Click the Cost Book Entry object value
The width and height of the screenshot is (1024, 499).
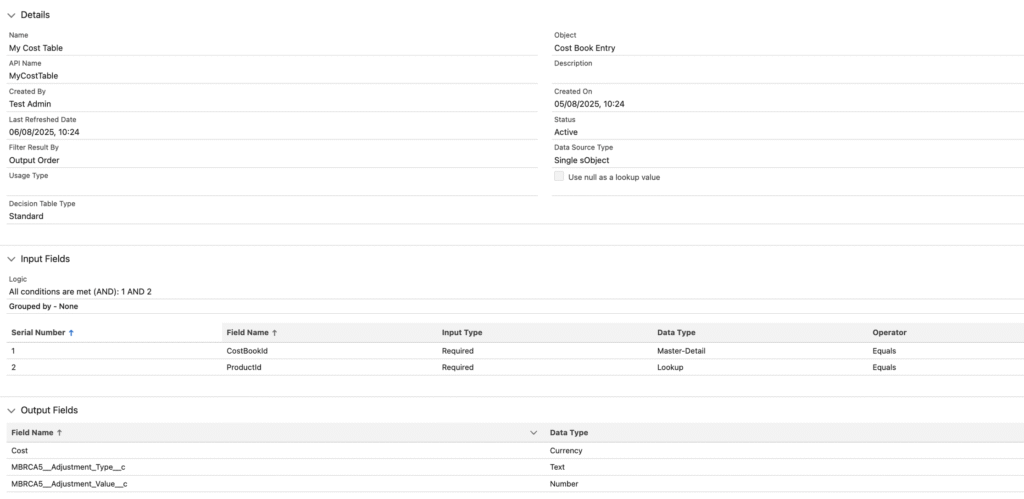click(584, 47)
